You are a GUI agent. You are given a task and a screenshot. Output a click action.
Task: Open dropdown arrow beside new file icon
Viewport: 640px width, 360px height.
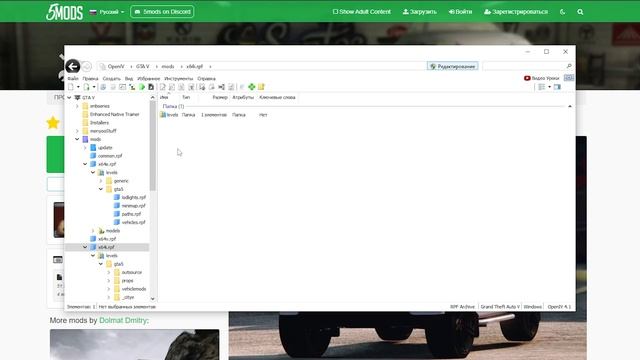pos(78,87)
